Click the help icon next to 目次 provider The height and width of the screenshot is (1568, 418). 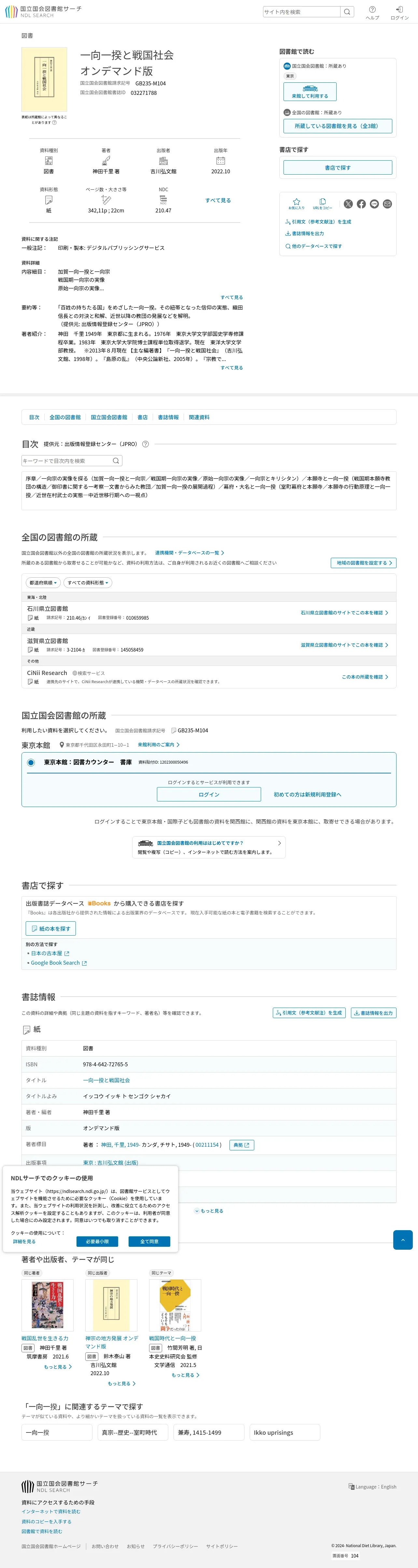(x=146, y=444)
